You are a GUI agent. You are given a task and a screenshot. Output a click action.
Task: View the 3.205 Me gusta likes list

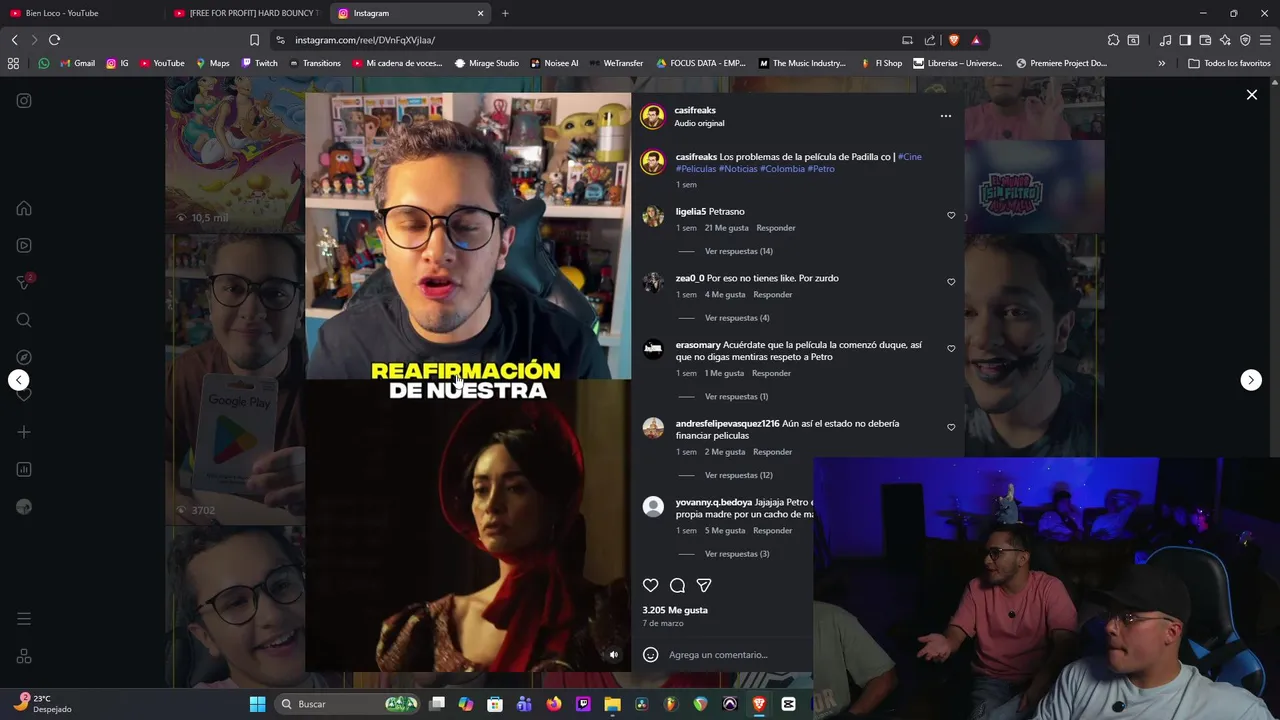pyautogui.click(x=675, y=610)
